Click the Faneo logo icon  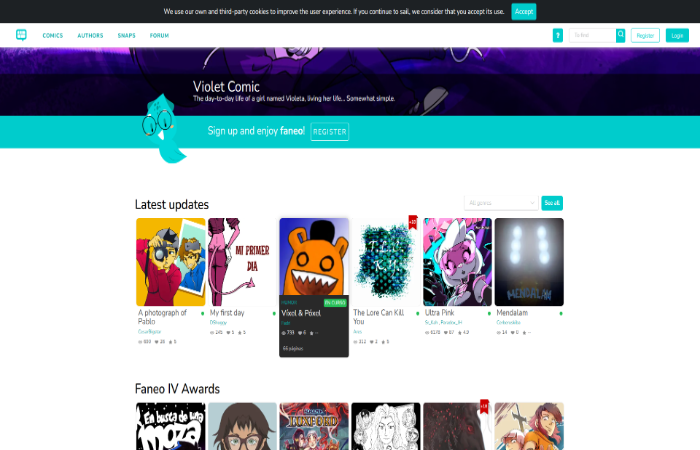point(21,35)
